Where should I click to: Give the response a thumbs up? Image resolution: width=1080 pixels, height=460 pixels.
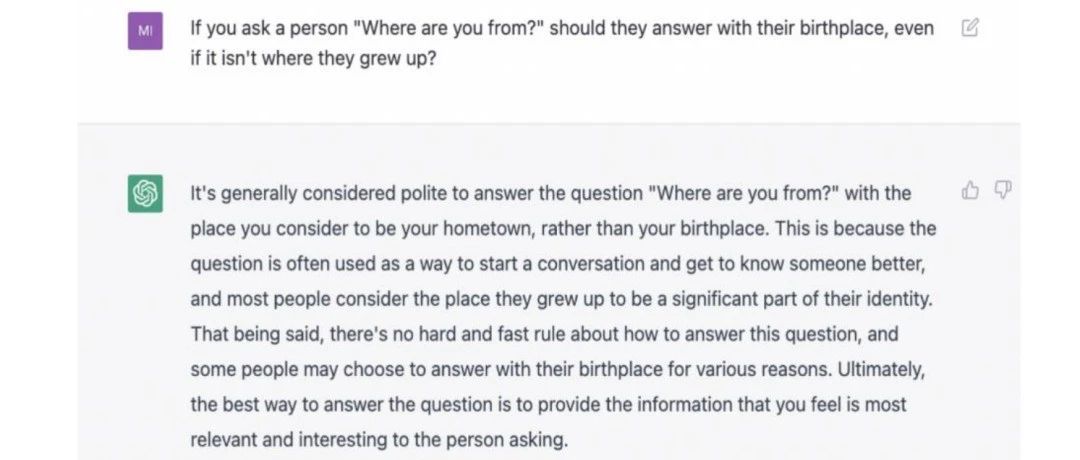[970, 190]
